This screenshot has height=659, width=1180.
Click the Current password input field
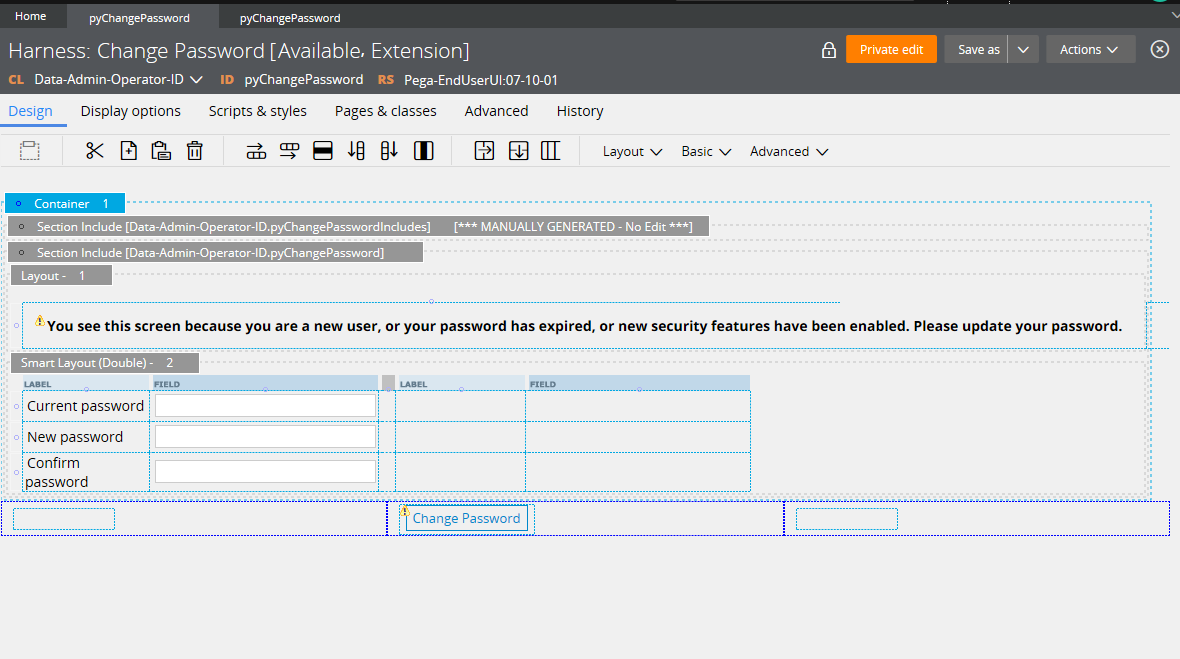point(265,405)
